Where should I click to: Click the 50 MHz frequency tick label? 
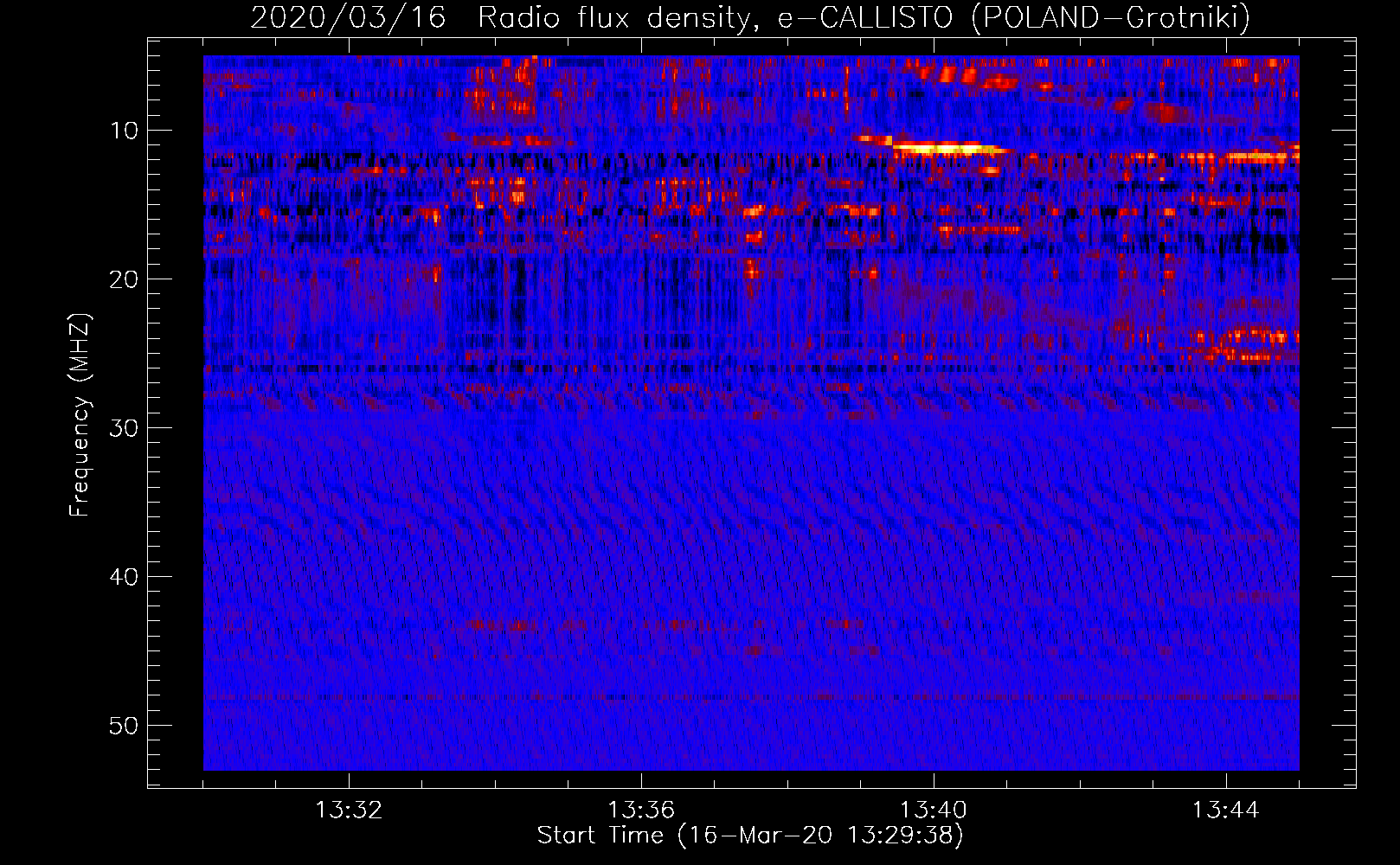tap(124, 726)
